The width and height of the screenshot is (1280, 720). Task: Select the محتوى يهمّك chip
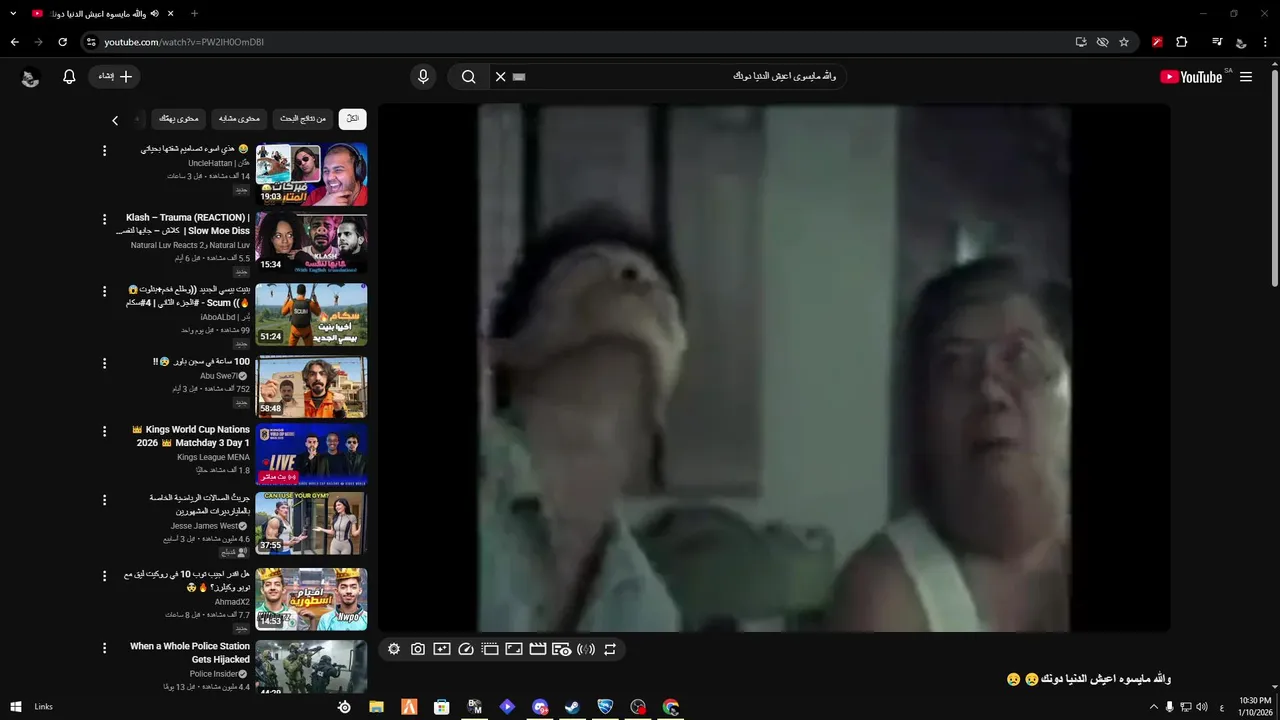(179, 119)
